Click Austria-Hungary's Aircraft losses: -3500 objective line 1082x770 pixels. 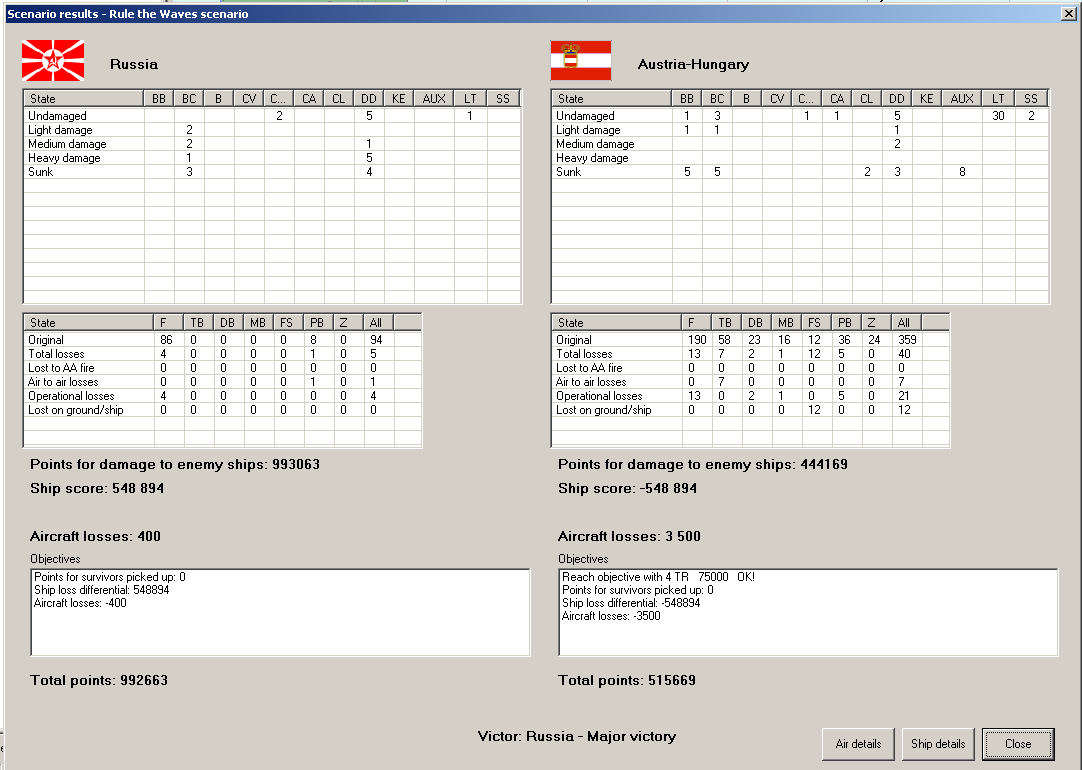tap(611, 616)
